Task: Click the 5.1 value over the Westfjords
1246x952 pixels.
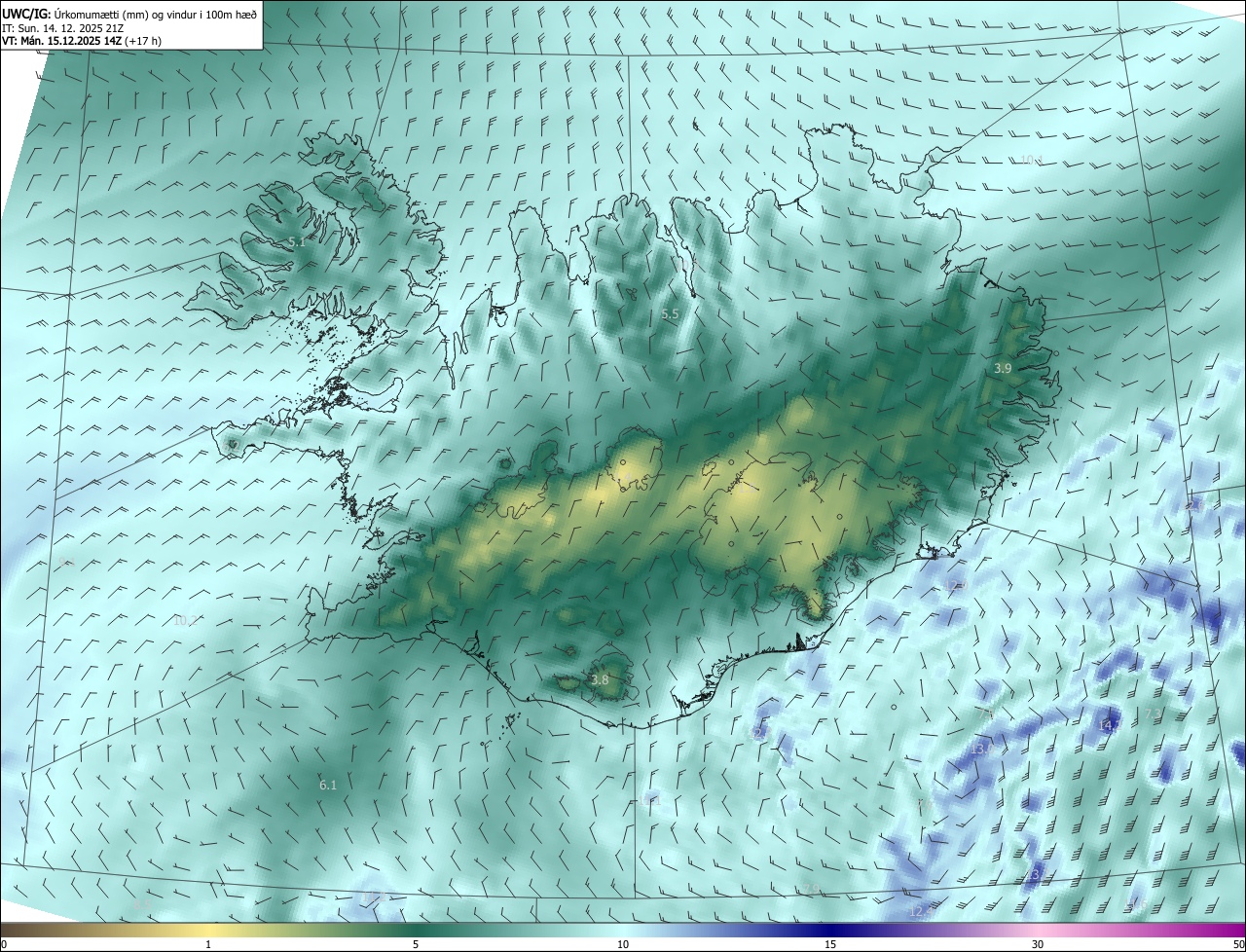Action: pyautogui.click(x=296, y=242)
